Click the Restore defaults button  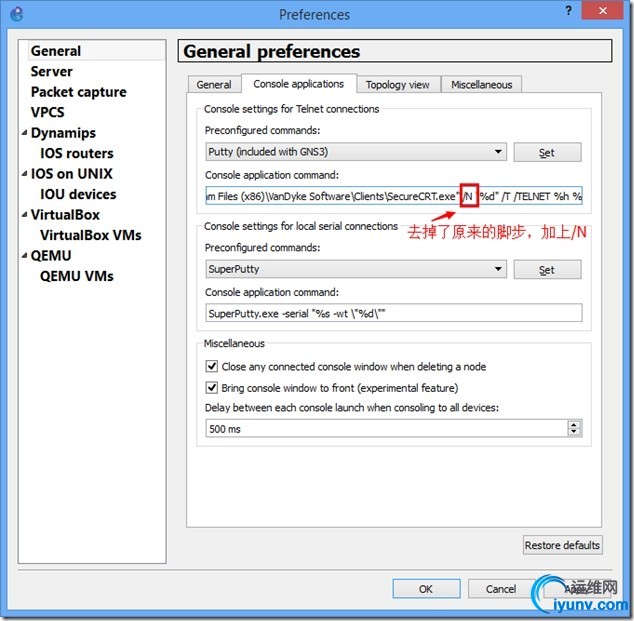tap(562, 545)
